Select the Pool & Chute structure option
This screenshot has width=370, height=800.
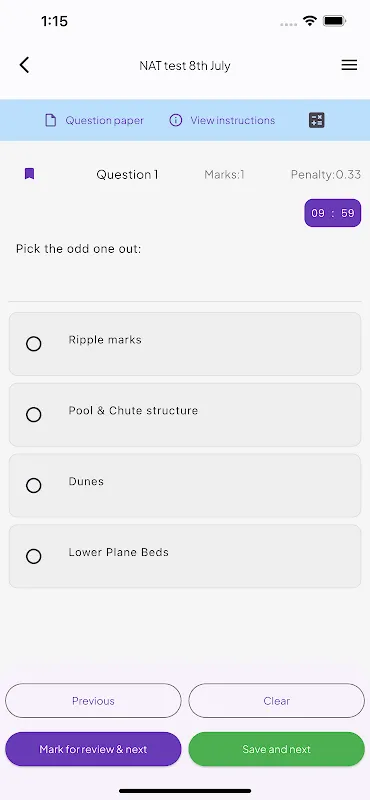point(185,415)
